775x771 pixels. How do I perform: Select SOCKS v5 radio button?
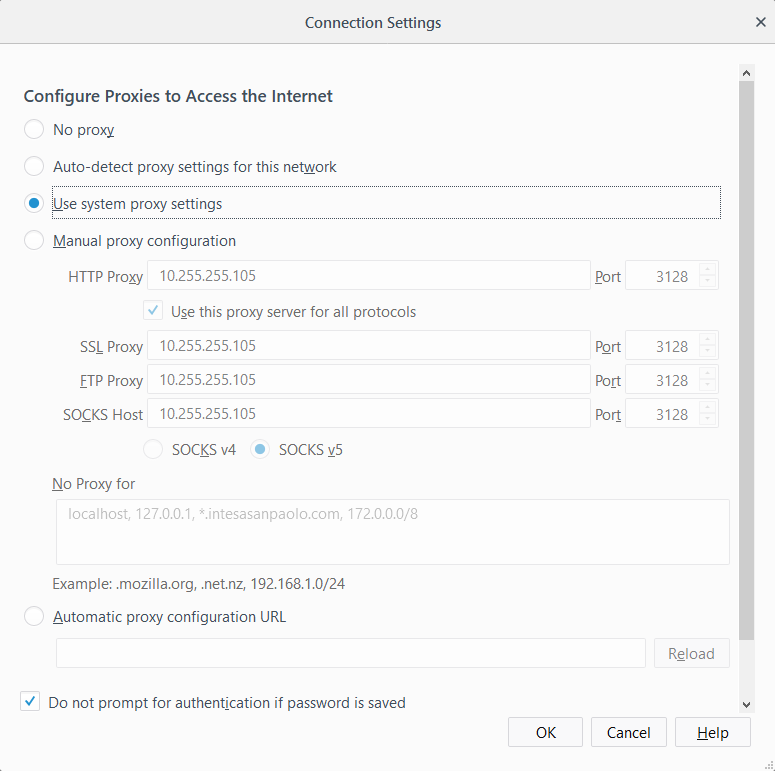click(x=260, y=450)
